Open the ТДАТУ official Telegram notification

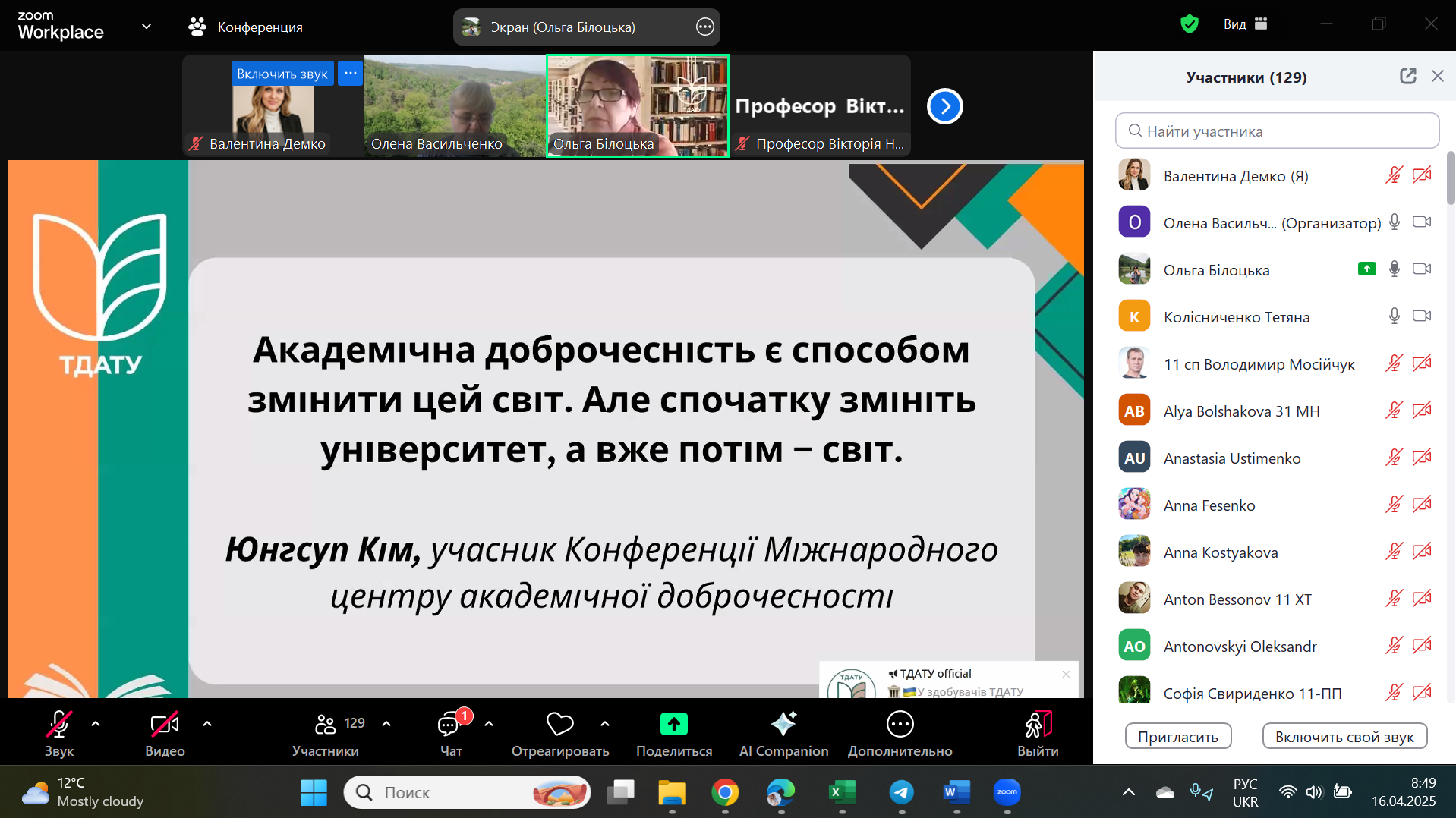pyautogui.click(x=948, y=680)
